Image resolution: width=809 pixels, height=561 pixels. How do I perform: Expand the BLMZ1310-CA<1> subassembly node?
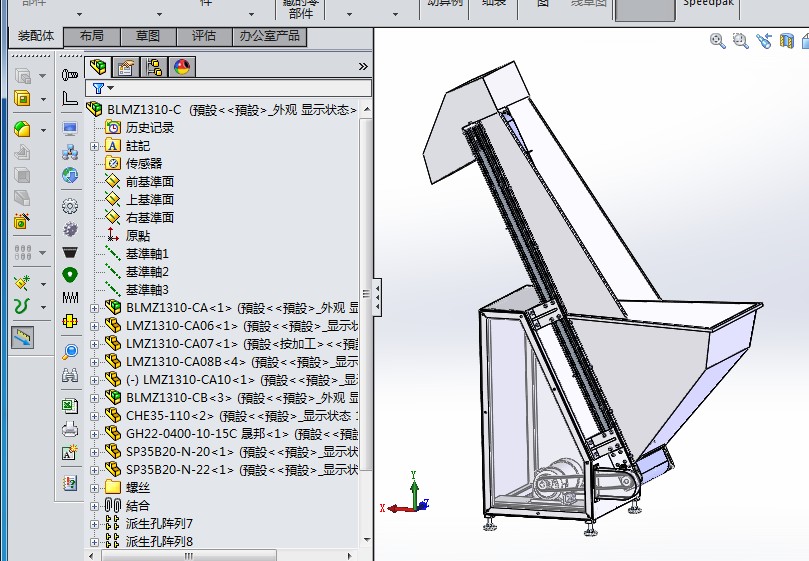pyautogui.click(x=94, y=308)
